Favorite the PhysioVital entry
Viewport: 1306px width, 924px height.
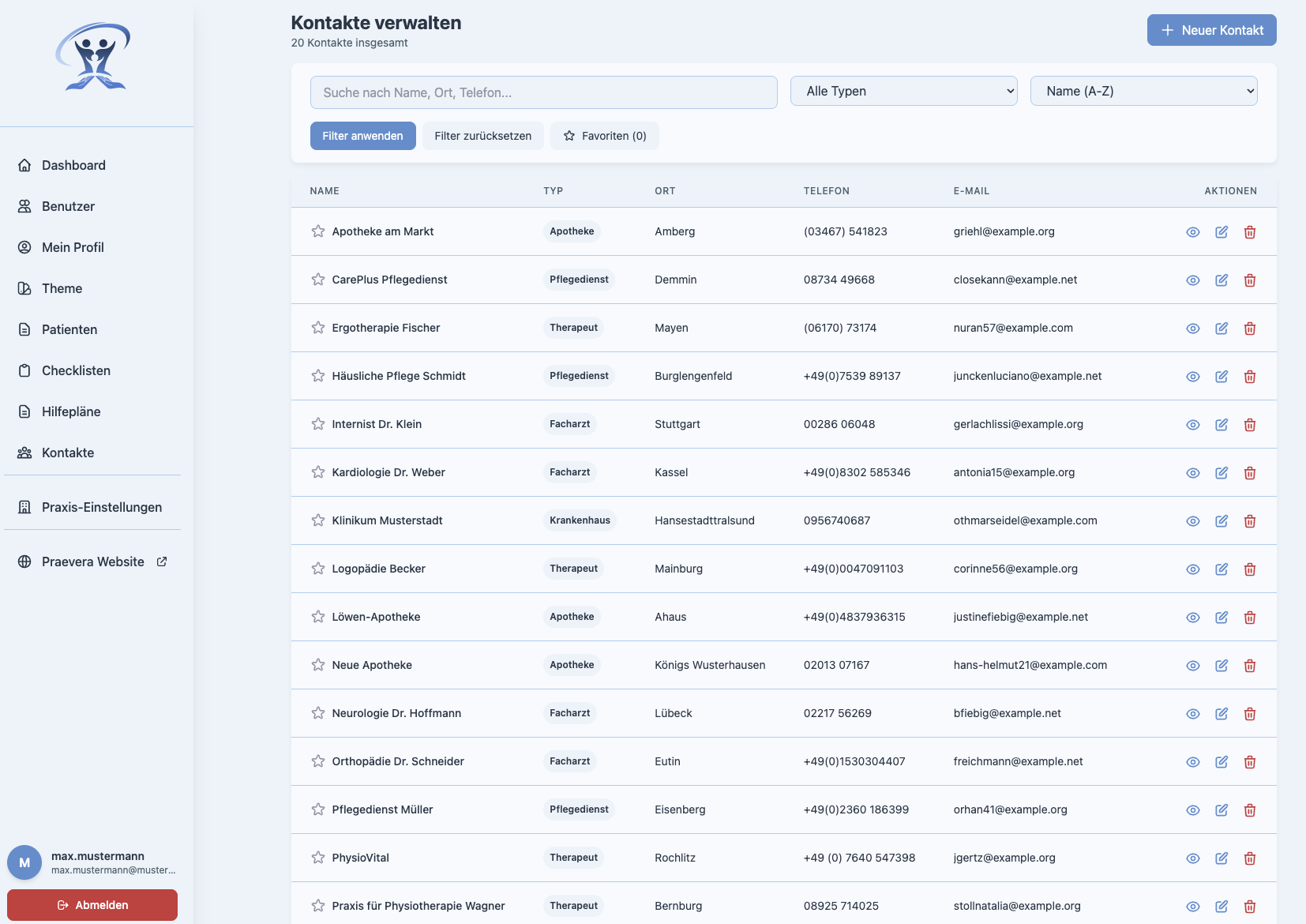point(318,858)
